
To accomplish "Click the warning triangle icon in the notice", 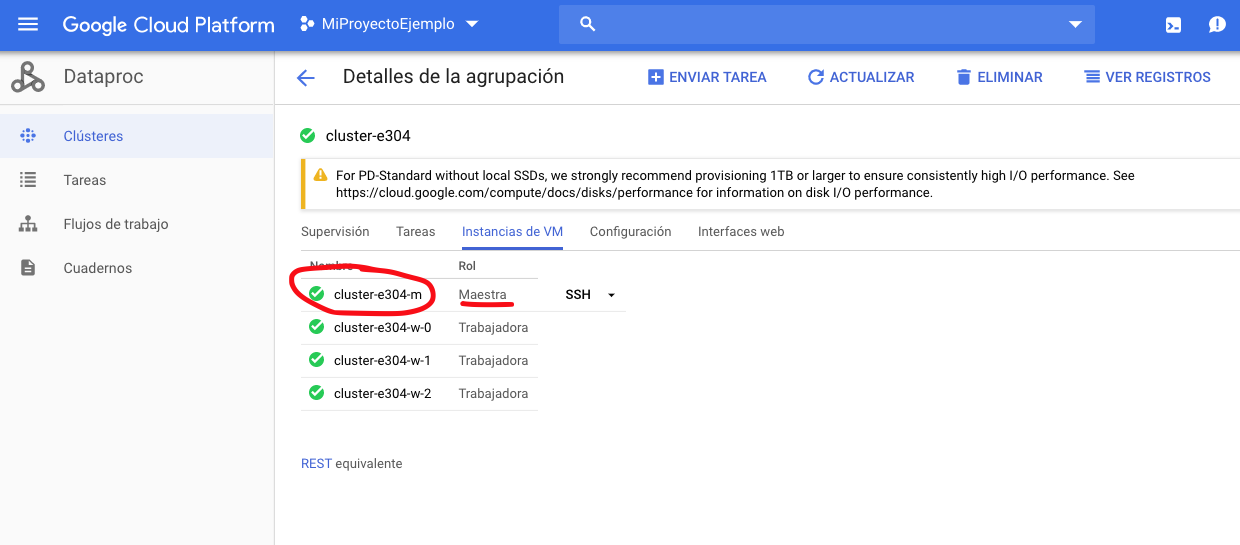I will pos(320,175).
